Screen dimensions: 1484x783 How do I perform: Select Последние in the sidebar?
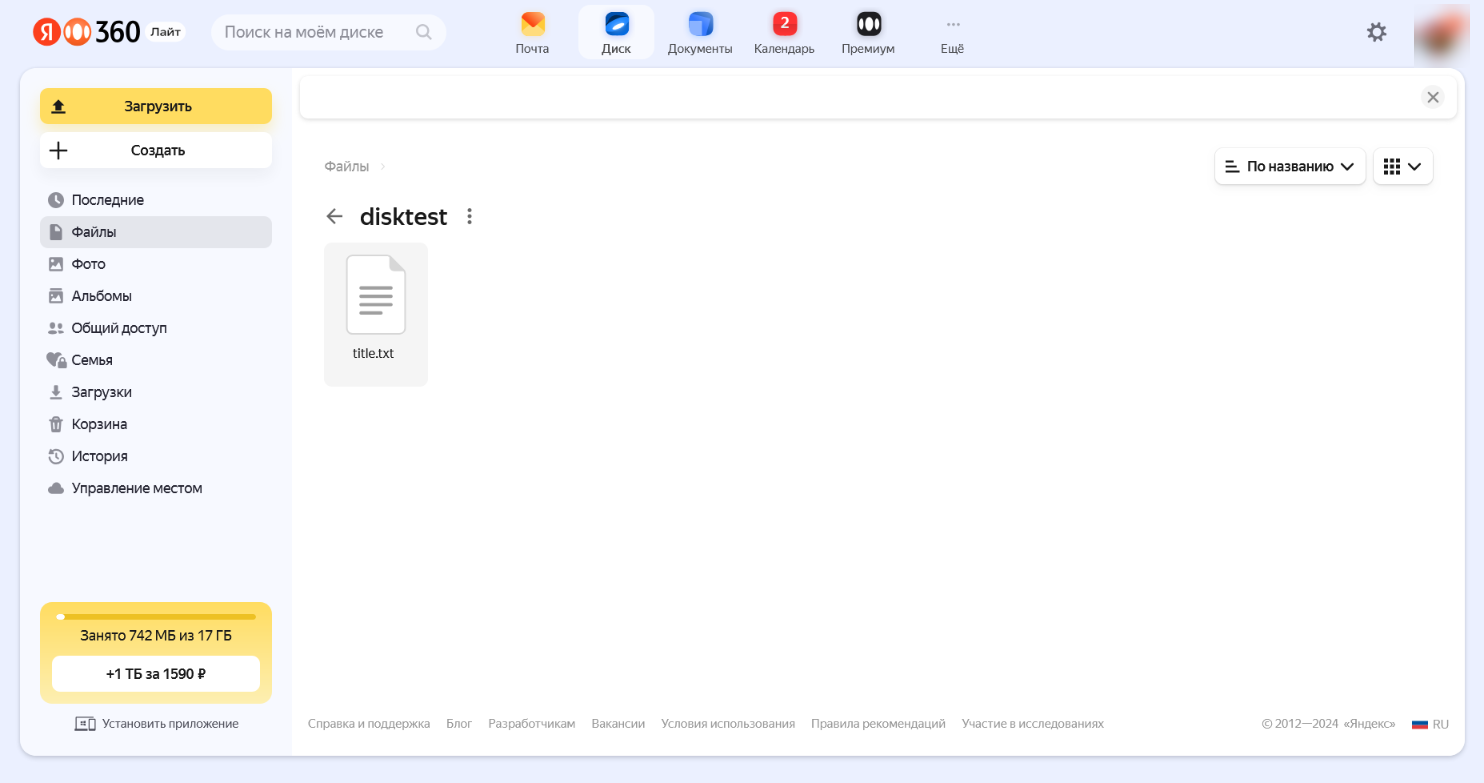coord(107,200)
